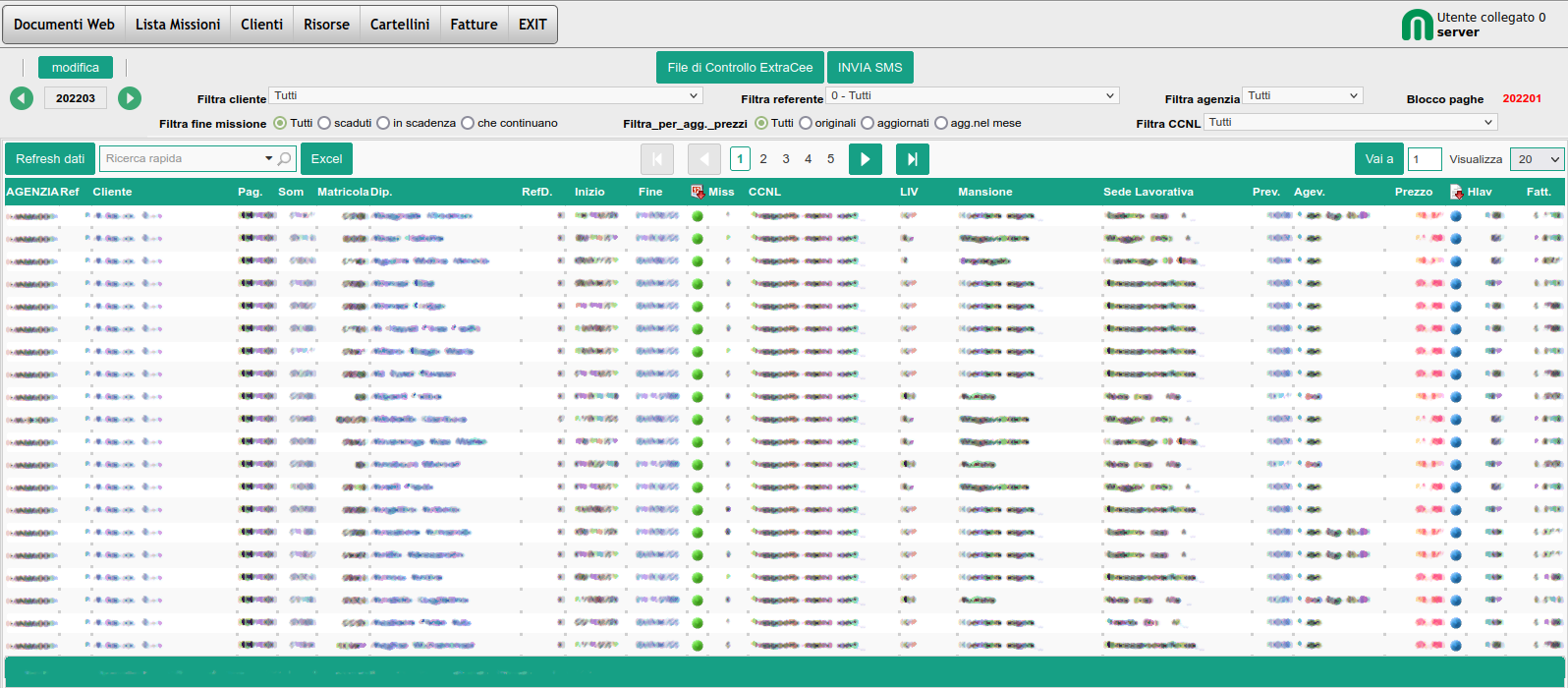Sort by the Pag. column header
1568x688 pixels.
(251, 192)
